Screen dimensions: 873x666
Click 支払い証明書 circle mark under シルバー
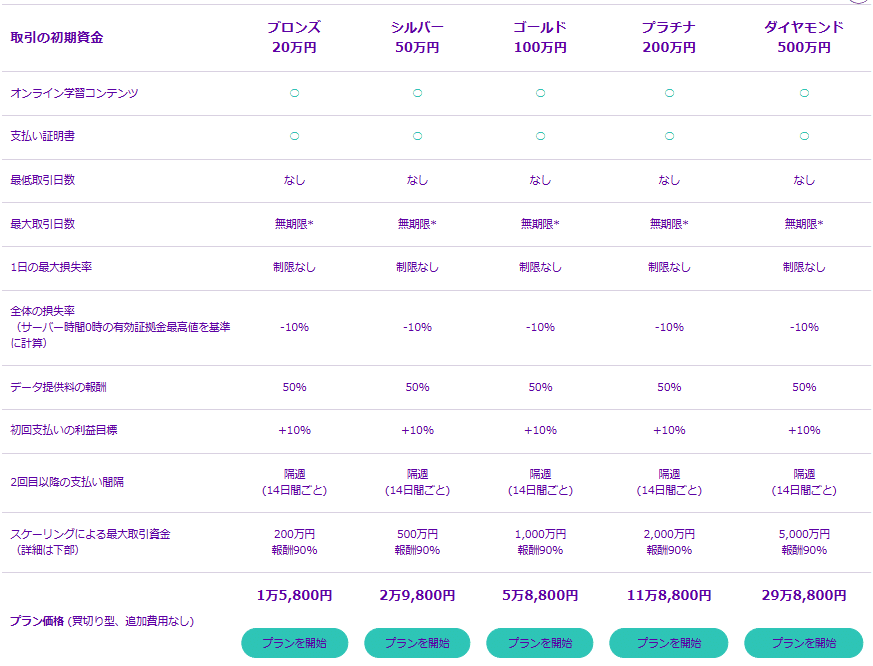click(x=417, y=136)
